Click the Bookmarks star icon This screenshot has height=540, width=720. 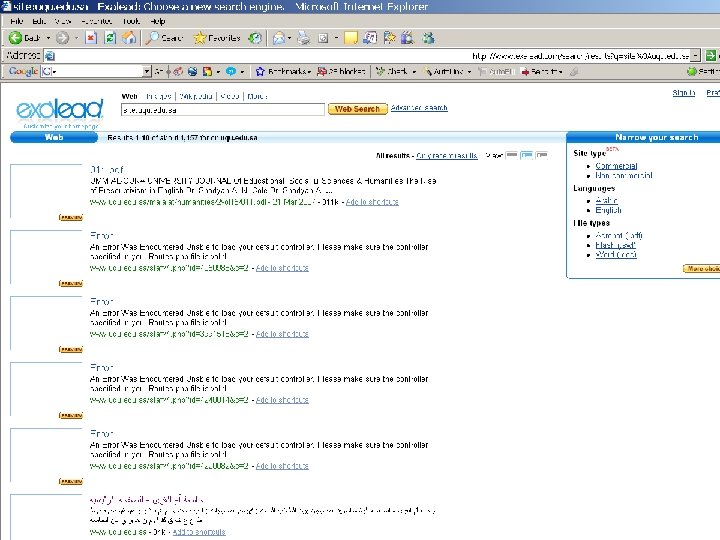click(260, 71)
